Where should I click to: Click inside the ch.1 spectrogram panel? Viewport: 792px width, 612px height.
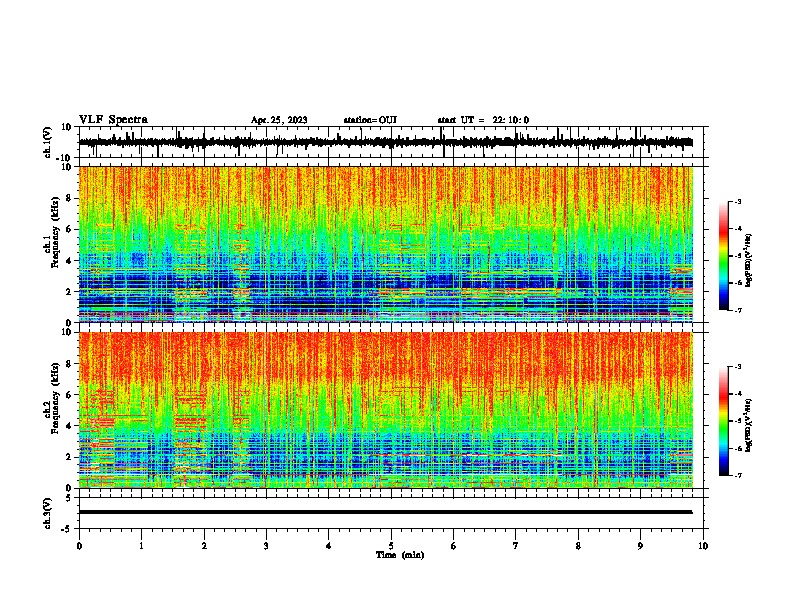[385, 244]
